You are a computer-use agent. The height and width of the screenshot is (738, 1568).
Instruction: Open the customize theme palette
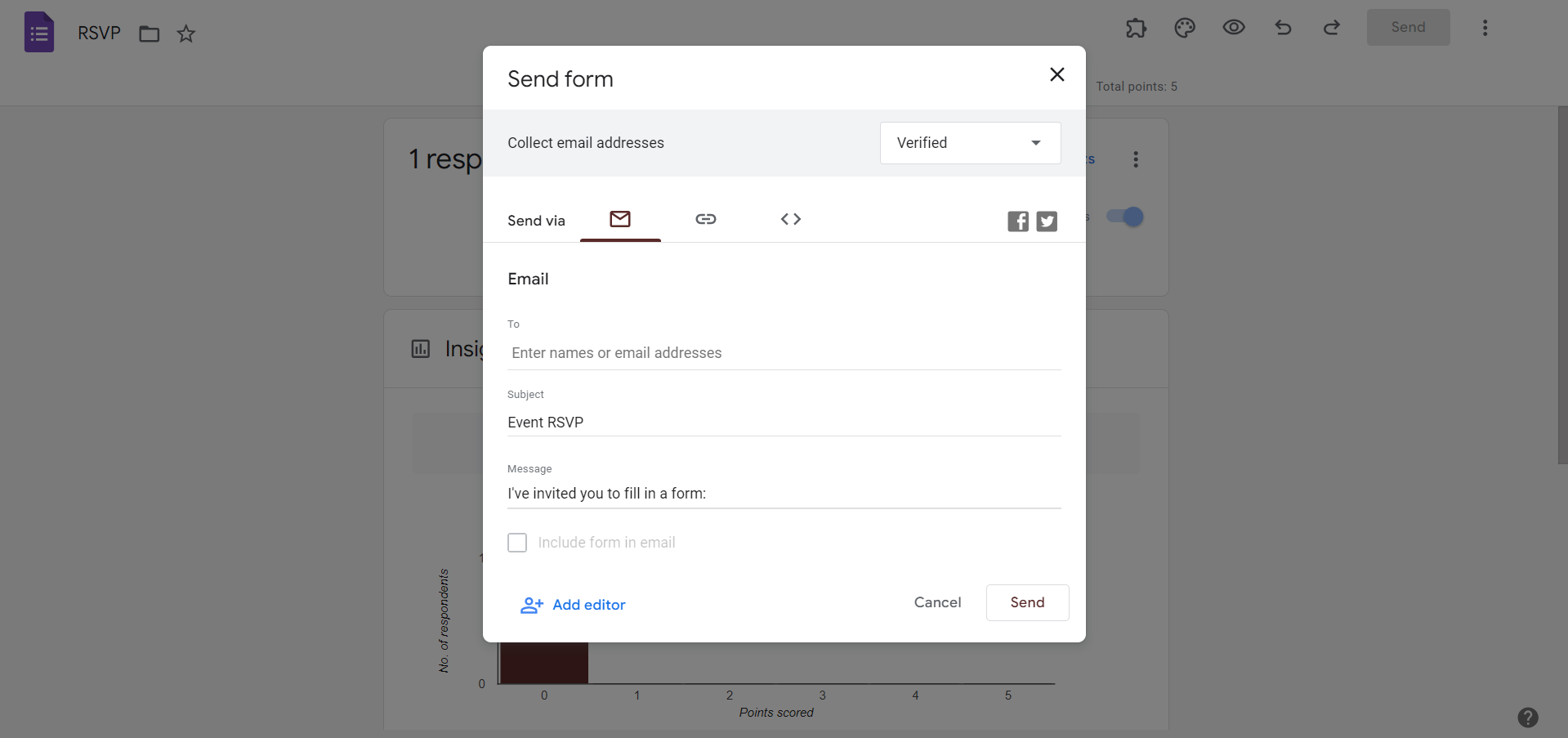click(1185, 28)
